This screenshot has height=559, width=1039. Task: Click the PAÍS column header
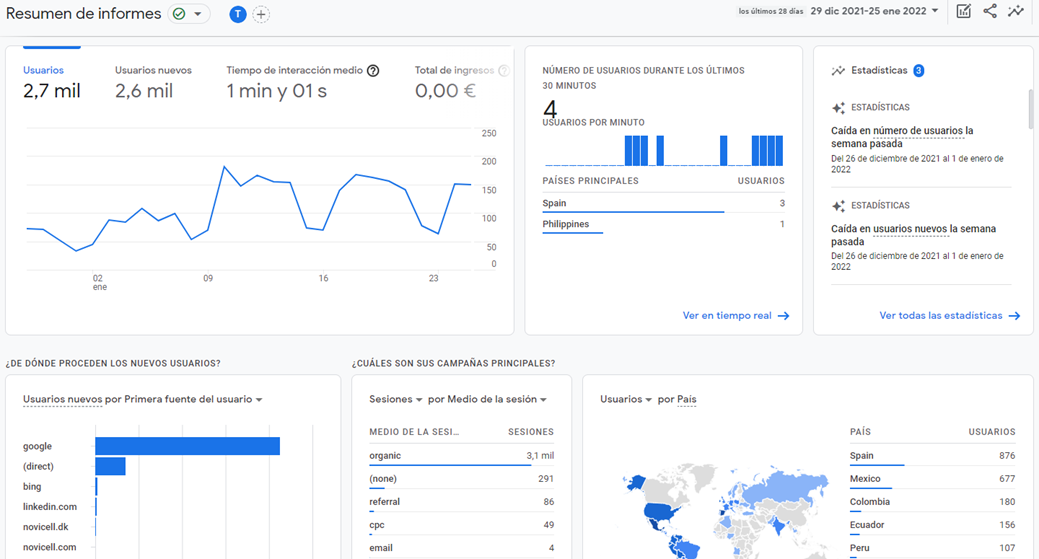860,432
